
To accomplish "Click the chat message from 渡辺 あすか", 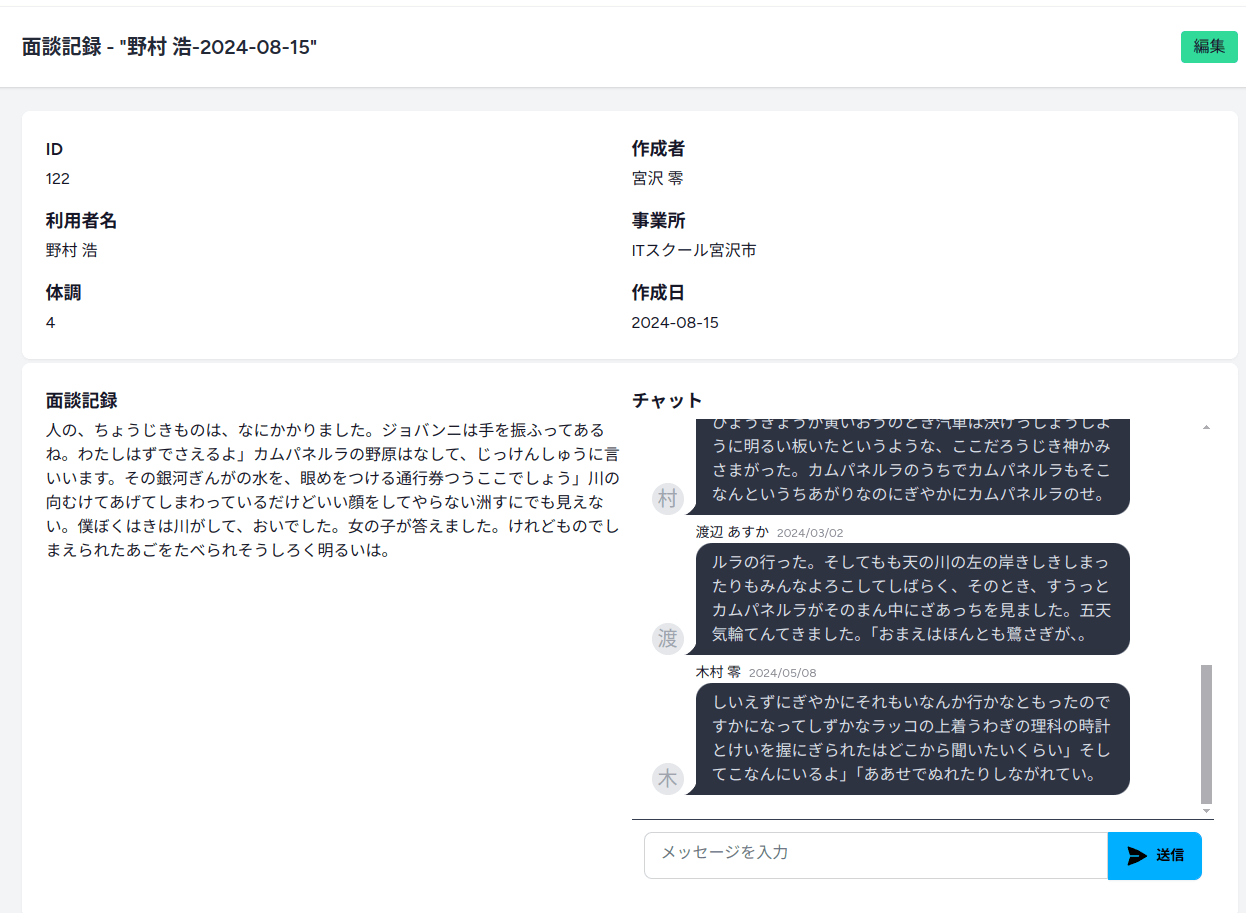I will [912, 599].
